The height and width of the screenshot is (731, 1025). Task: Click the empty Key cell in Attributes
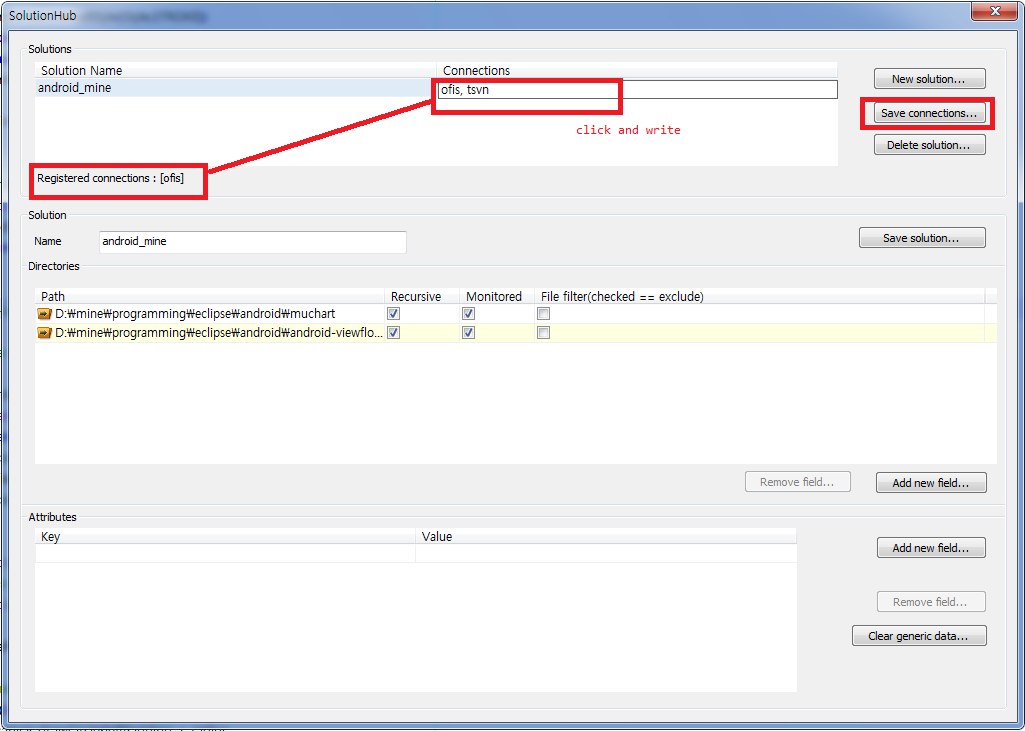click(225, 553)
